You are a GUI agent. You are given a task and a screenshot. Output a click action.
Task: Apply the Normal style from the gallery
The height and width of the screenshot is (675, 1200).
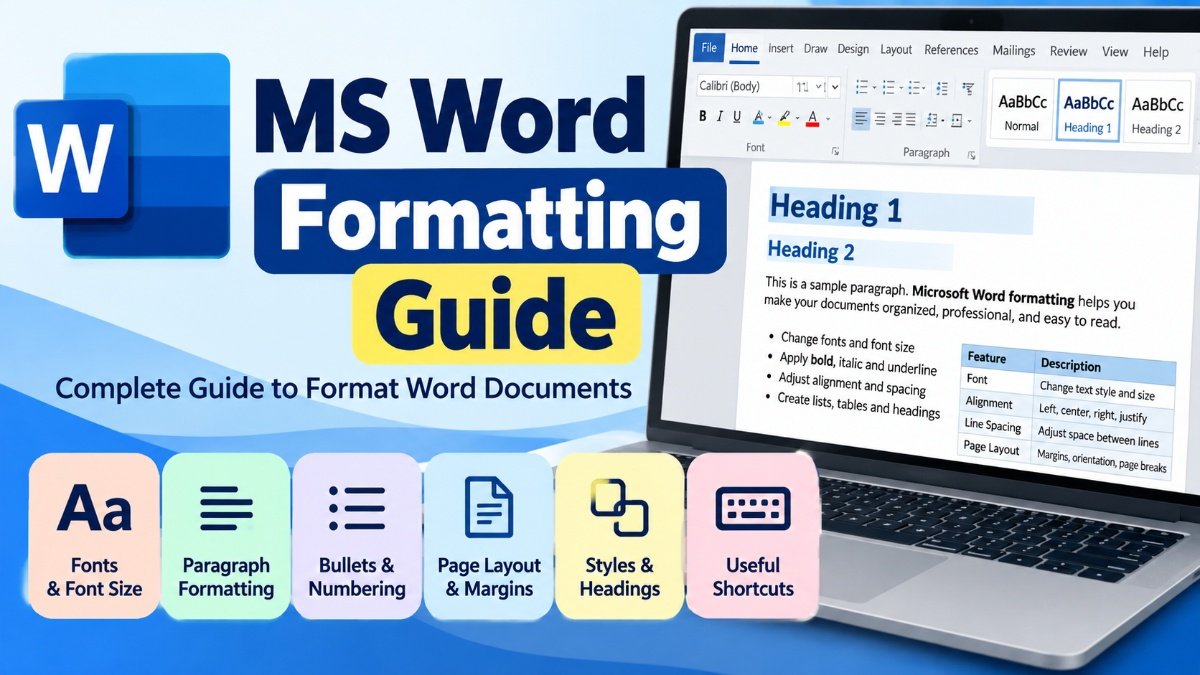(1022, 110)
